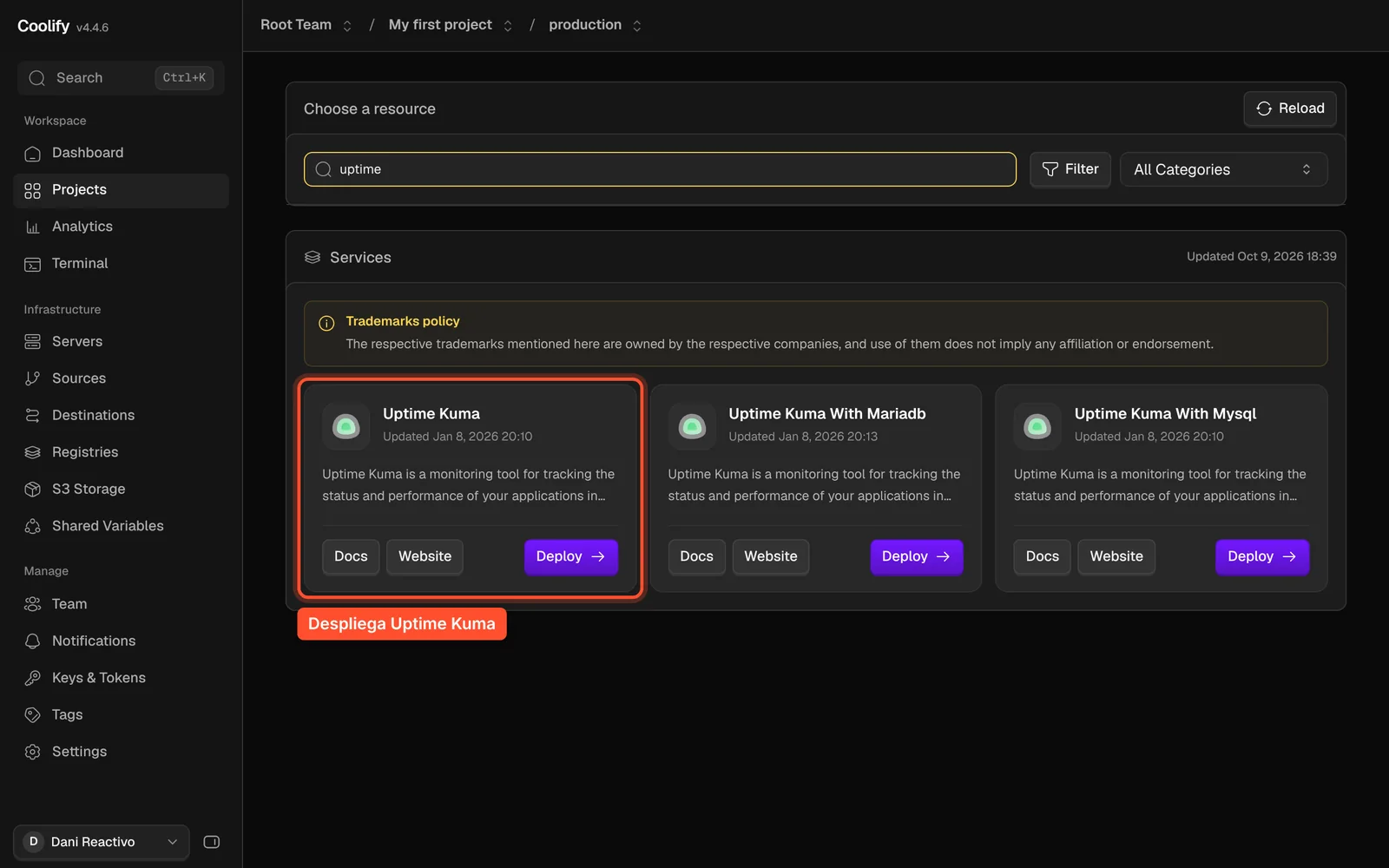Click the Uptime Kuma logo icon

(x=346, y=426)
